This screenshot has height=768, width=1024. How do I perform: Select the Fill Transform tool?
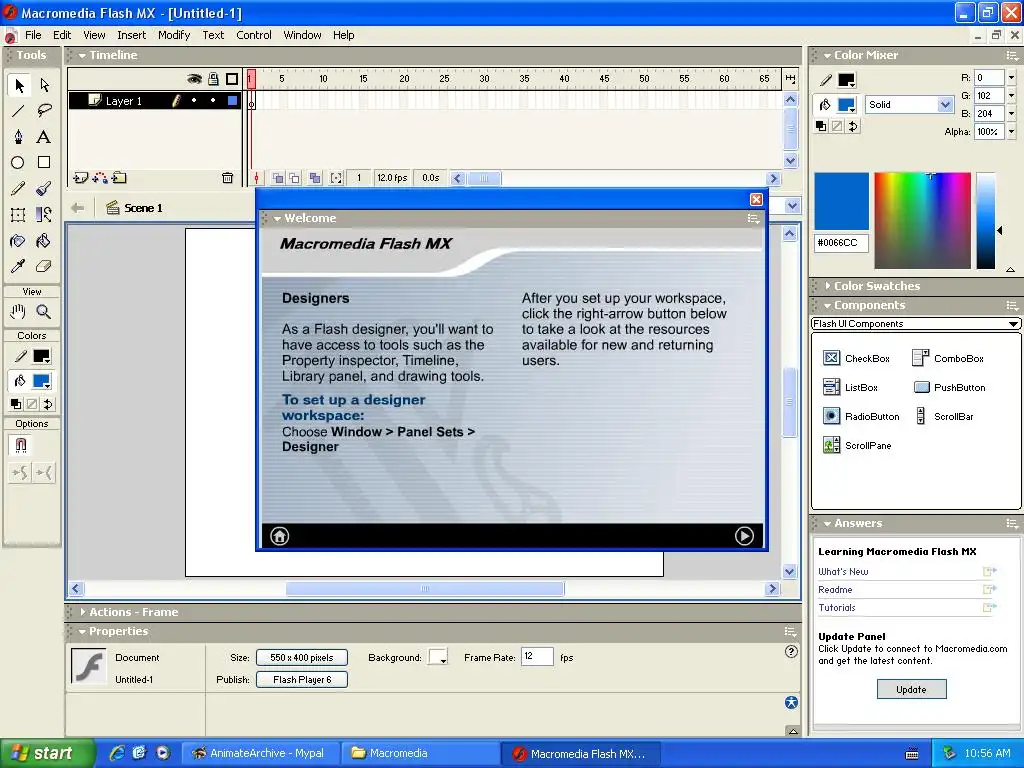[44, 214]
